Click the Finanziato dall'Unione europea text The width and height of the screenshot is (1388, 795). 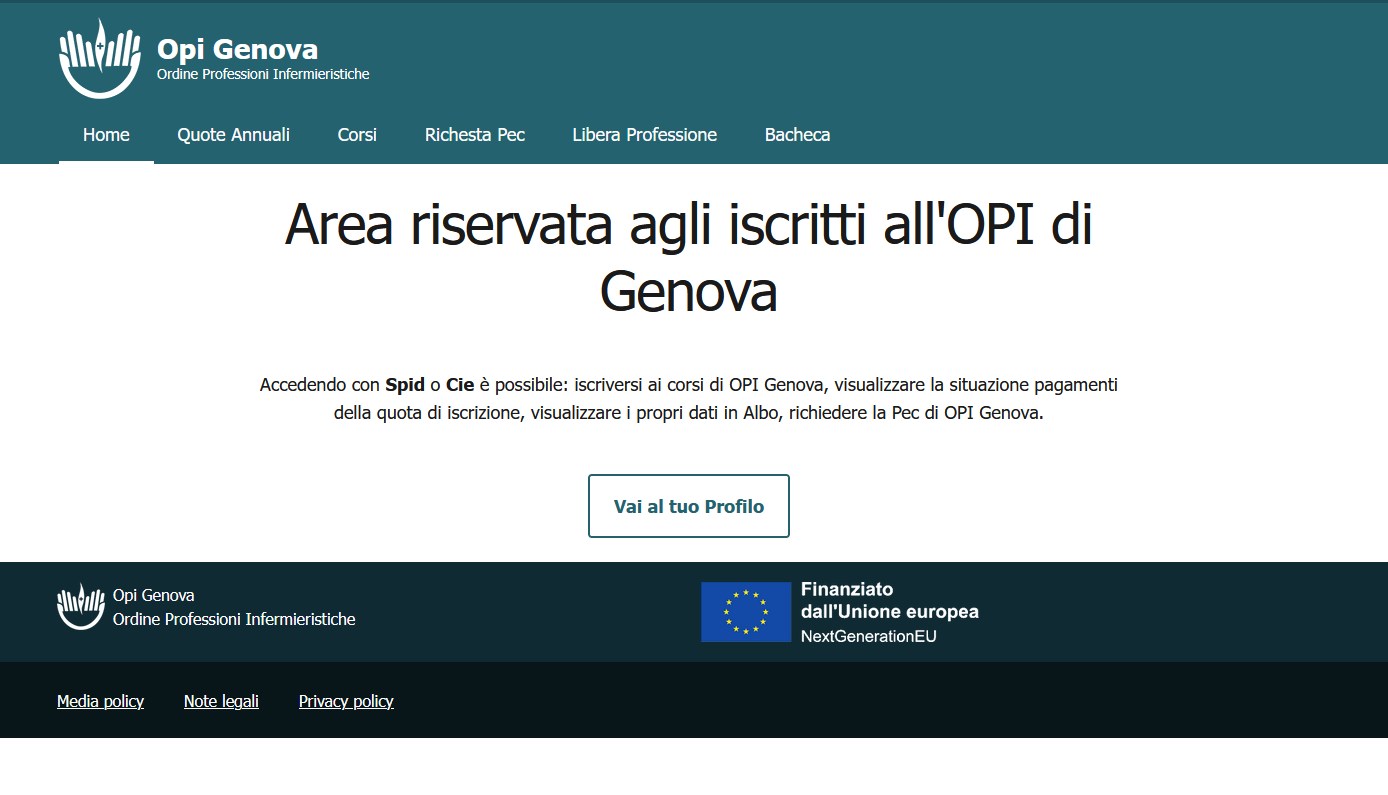[889, 601]
